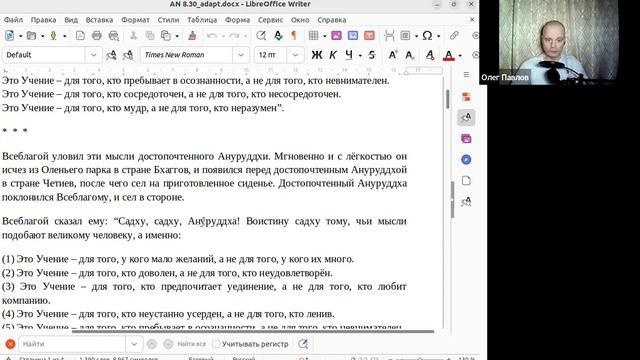
Task: Open the templates/open folder icon
Action: (x=31, y=36)
